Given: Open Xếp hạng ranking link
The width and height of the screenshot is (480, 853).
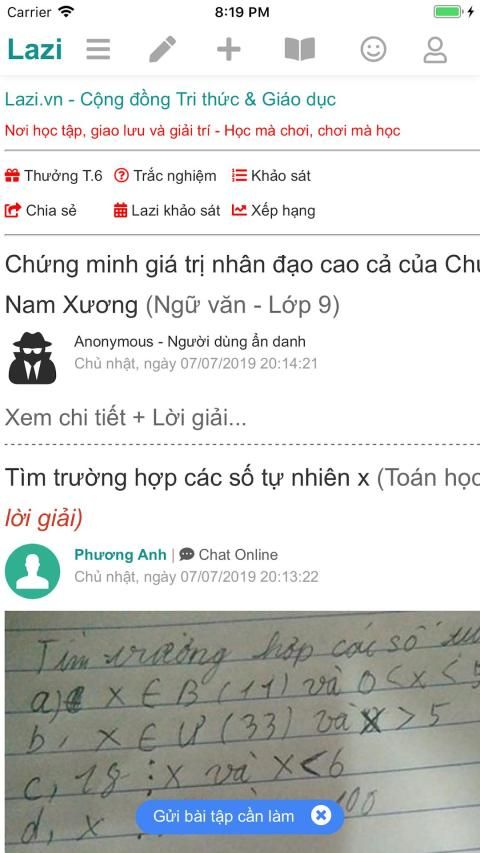Looking at the screenshot, I should [x=273, y=211].
